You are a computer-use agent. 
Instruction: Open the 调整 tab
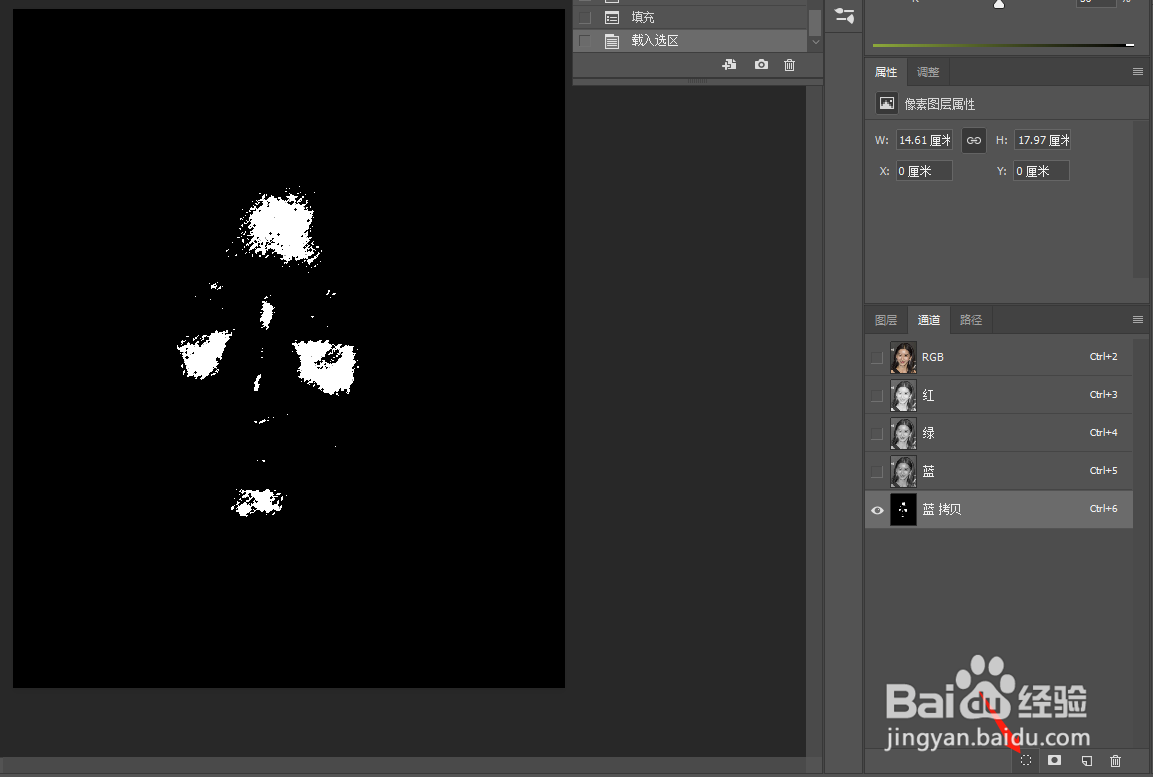pos(928,72)
